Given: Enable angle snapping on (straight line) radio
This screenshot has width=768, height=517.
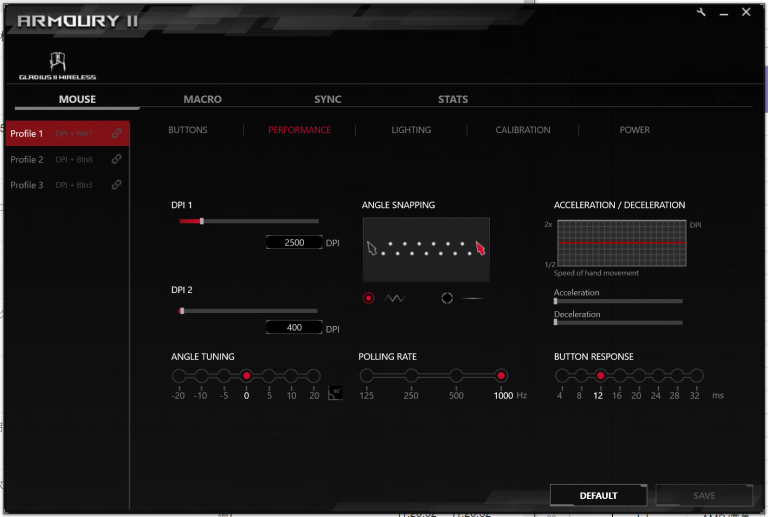Looking at the screenshot, I should [x=447, y=298].
